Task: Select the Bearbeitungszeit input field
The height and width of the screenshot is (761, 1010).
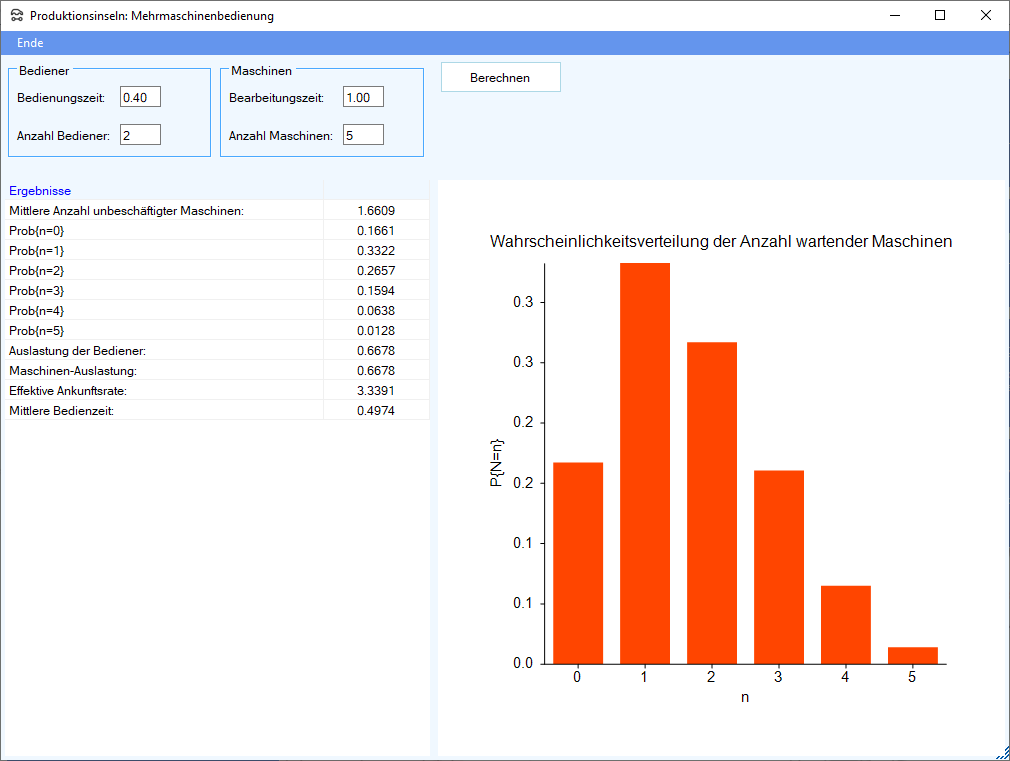Action: (363, 98)
